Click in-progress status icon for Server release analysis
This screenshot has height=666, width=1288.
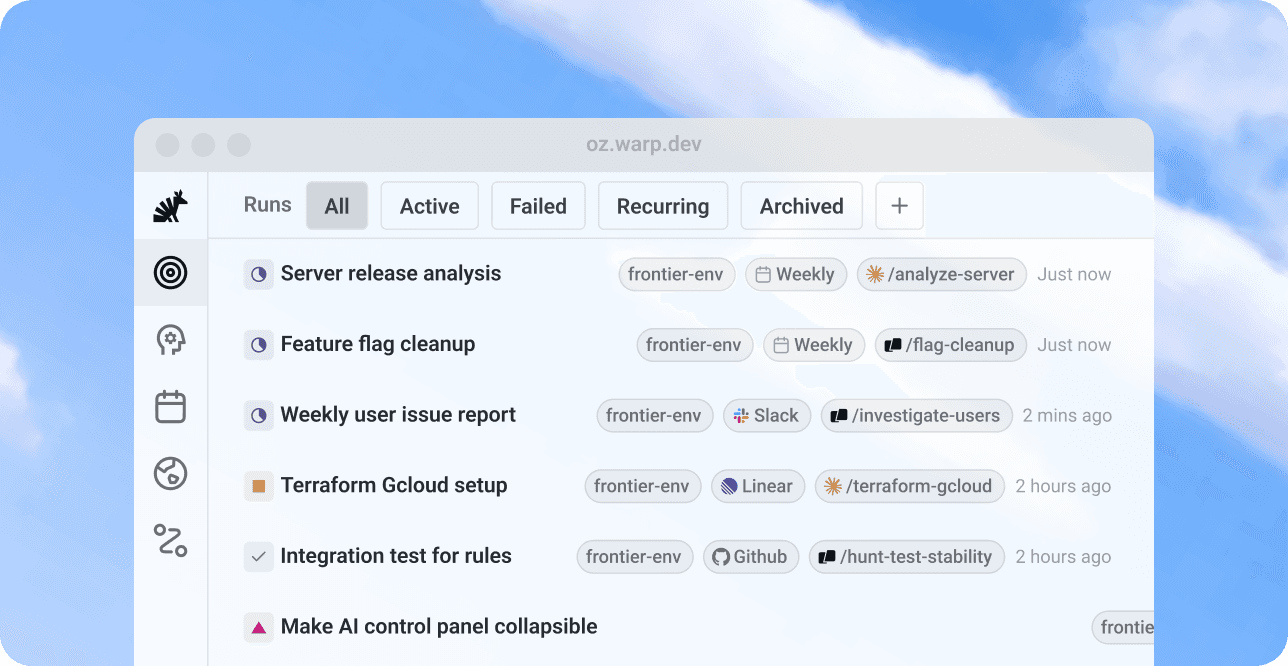(x=259, y=274)
